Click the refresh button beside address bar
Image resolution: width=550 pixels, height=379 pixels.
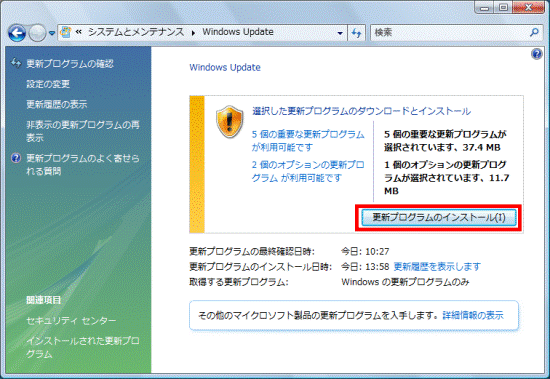pyautogui.click(x=356, y=33)
